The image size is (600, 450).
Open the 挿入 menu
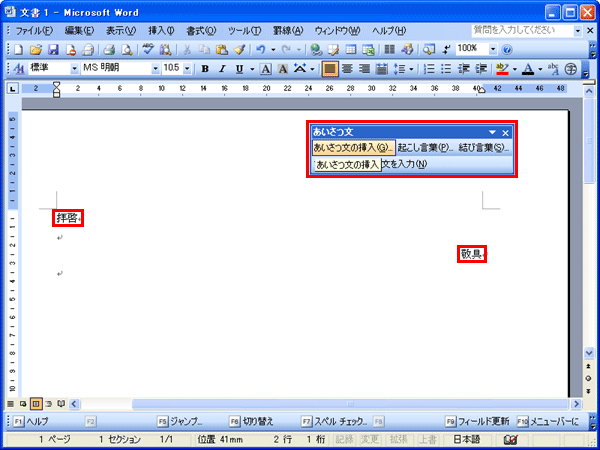161,31
